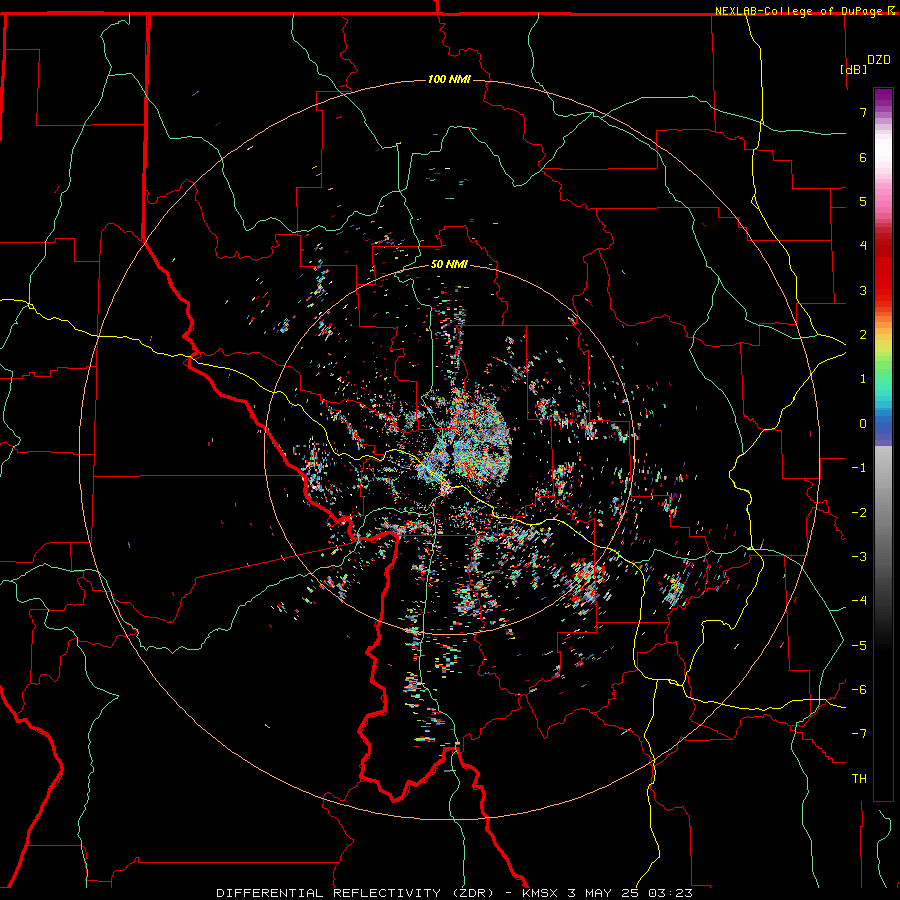Image resolution: width=900 pixels, height=900 pixels.
Task: Click the 2 value on the legend
Action: click(x=863, y=335)
